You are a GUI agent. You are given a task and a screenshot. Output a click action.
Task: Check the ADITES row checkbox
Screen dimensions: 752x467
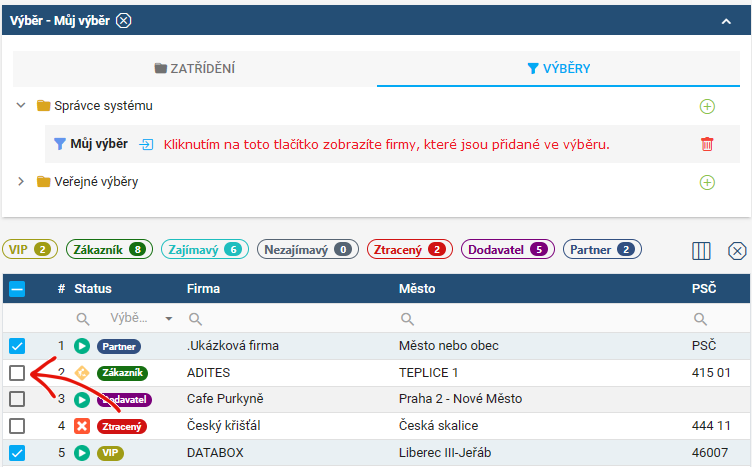17,373
